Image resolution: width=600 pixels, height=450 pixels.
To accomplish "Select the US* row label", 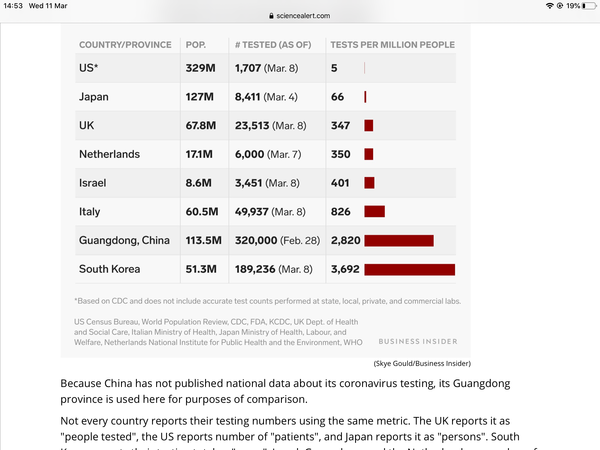I will tap(87, 68).
